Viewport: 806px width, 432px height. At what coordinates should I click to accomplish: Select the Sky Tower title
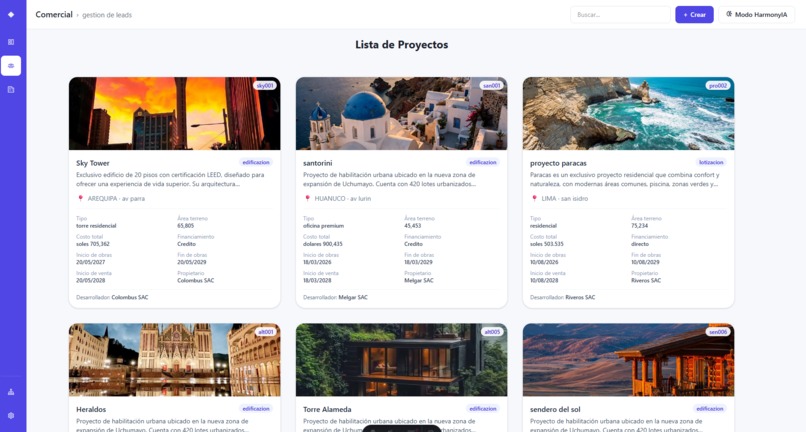click(x=93, y=163)
